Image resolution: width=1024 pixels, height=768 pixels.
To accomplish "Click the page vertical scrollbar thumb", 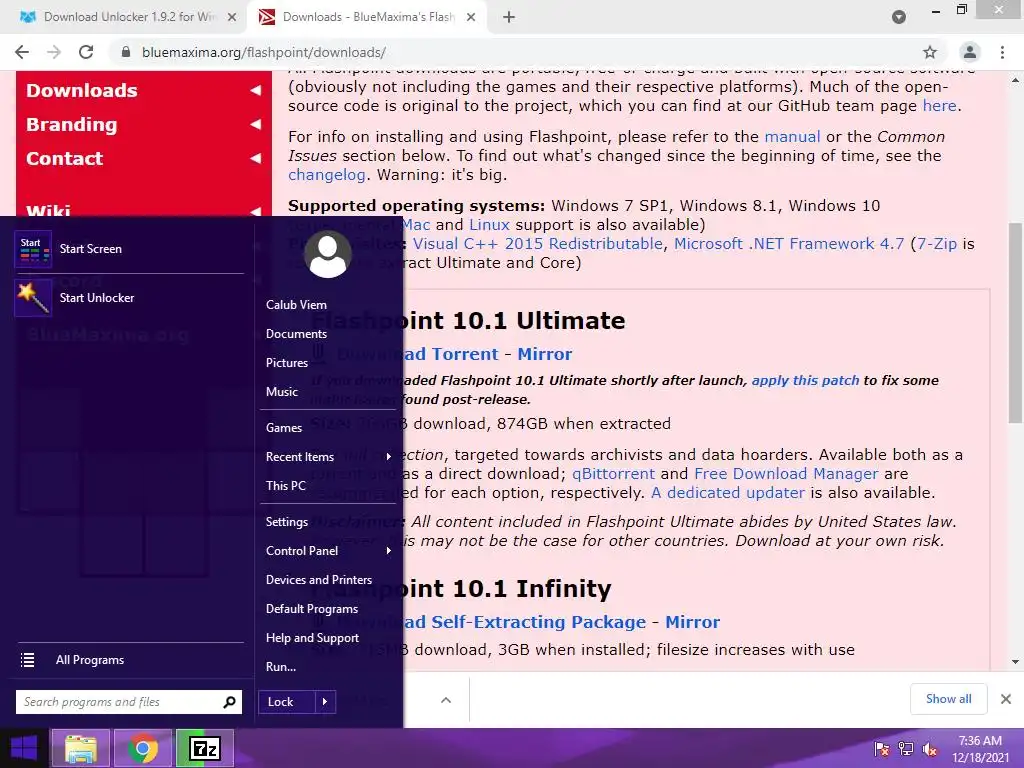I will pyautogui.click(x=1015, y=323).
